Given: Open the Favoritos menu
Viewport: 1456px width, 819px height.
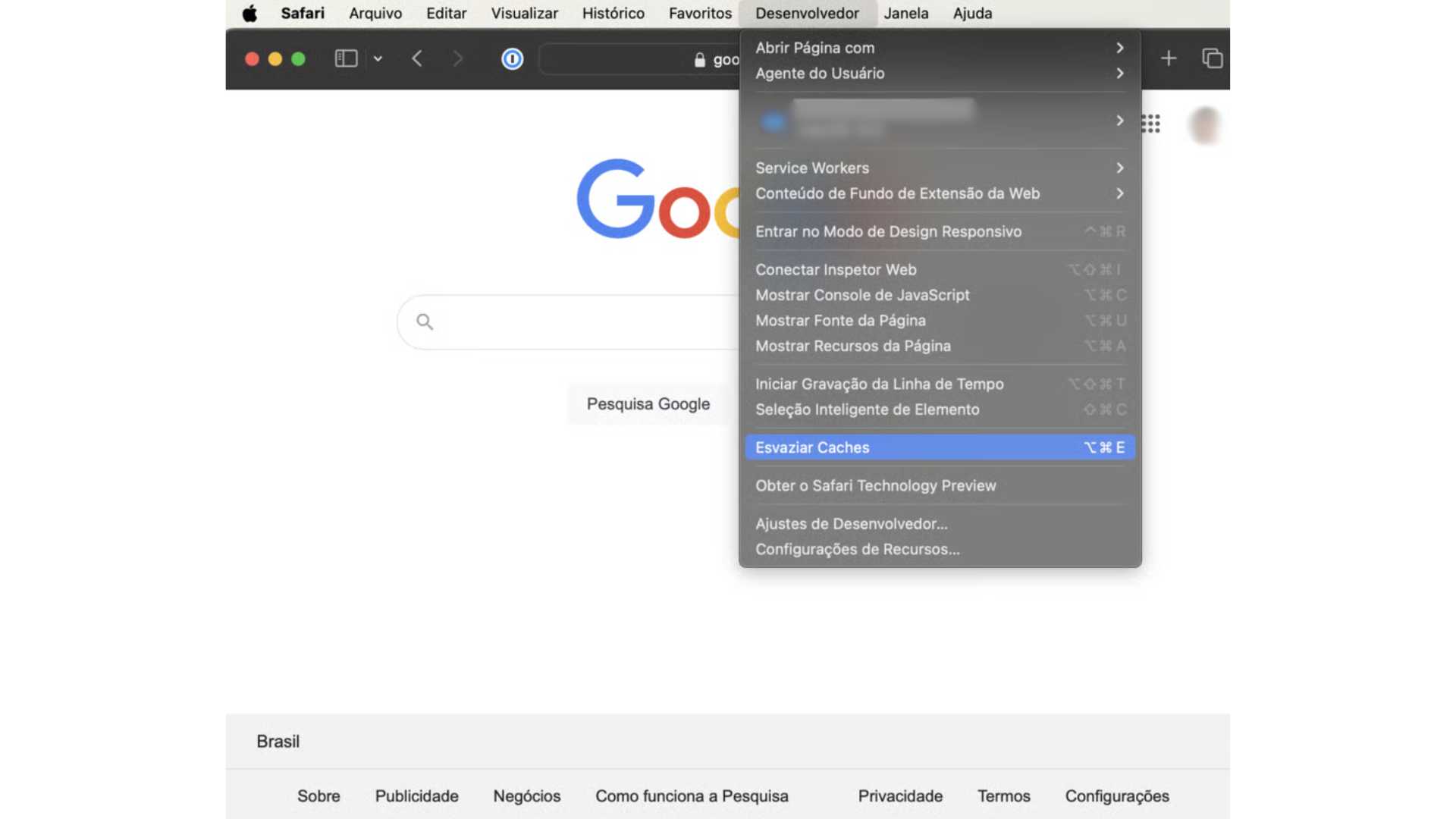Looking at the screenshot, I should tap(700, 13).
